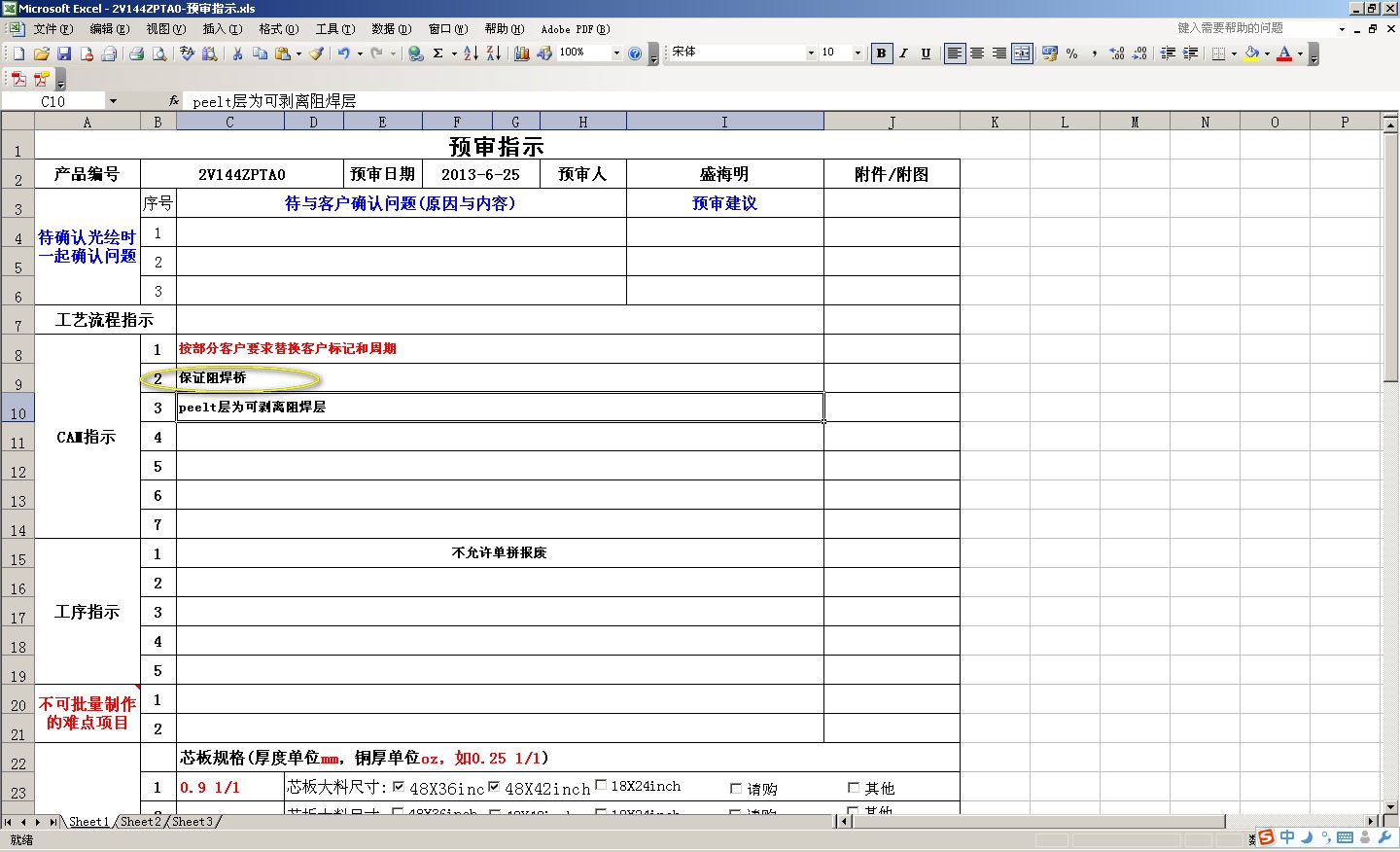Image resolution: width=1400 pixels, height=852 pixels.
Task: Print the sheet using printer icon
Action: (137, 53)
